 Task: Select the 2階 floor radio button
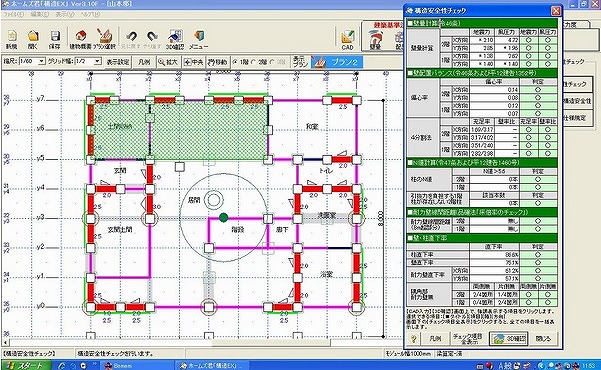click(254, 62)
